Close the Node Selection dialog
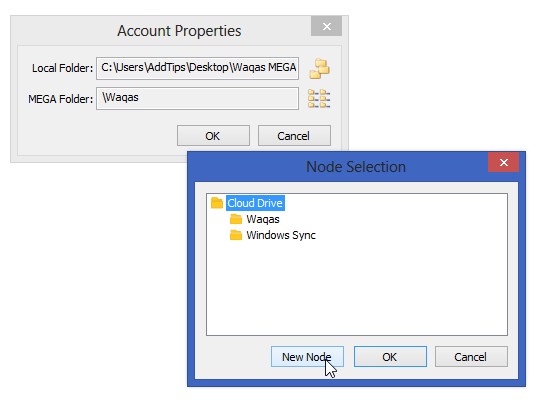This screenshot has width=537, height=403. (x=503, y=162)
